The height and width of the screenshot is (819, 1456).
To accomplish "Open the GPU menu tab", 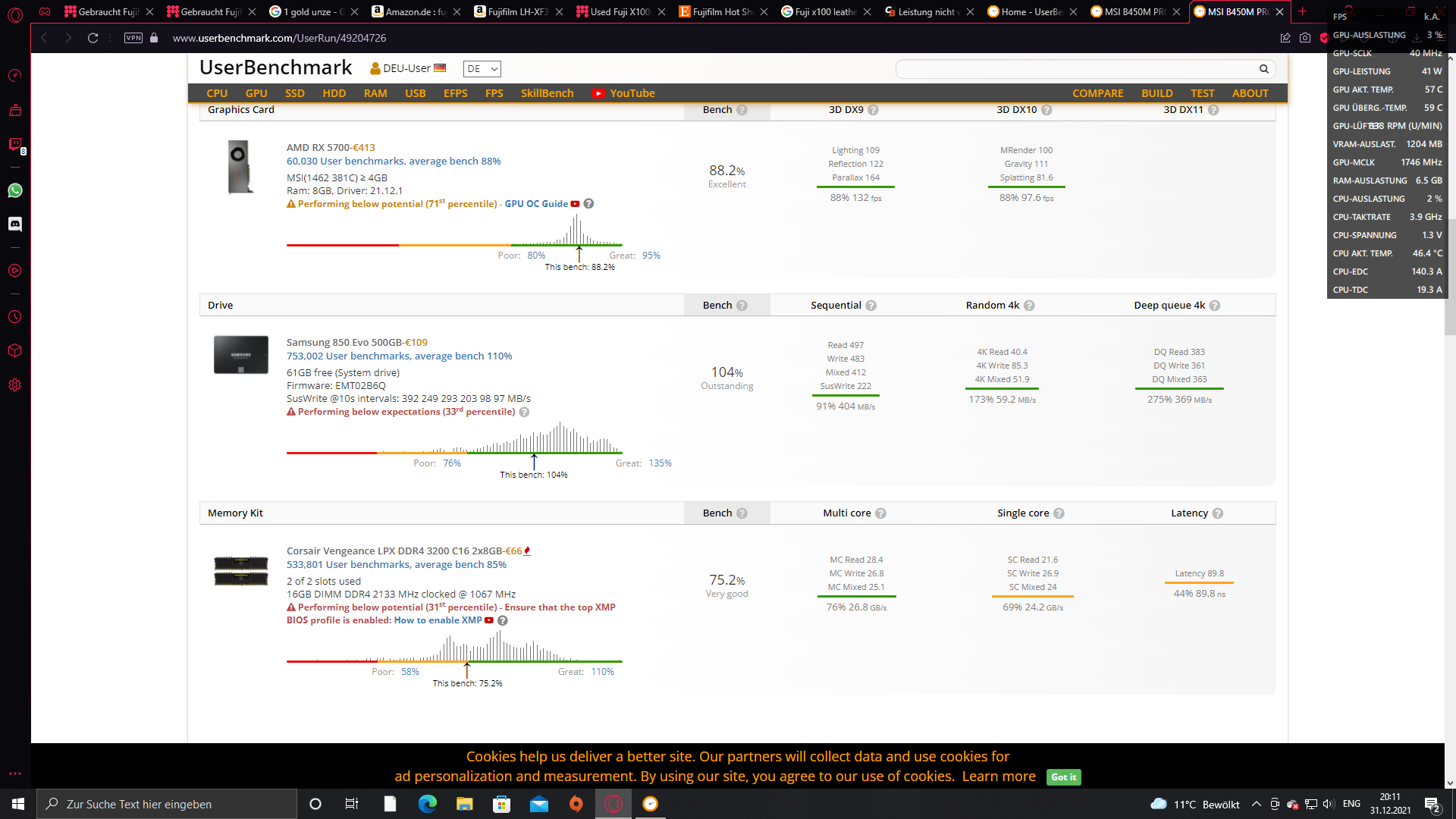I will [x=256, y=93].
